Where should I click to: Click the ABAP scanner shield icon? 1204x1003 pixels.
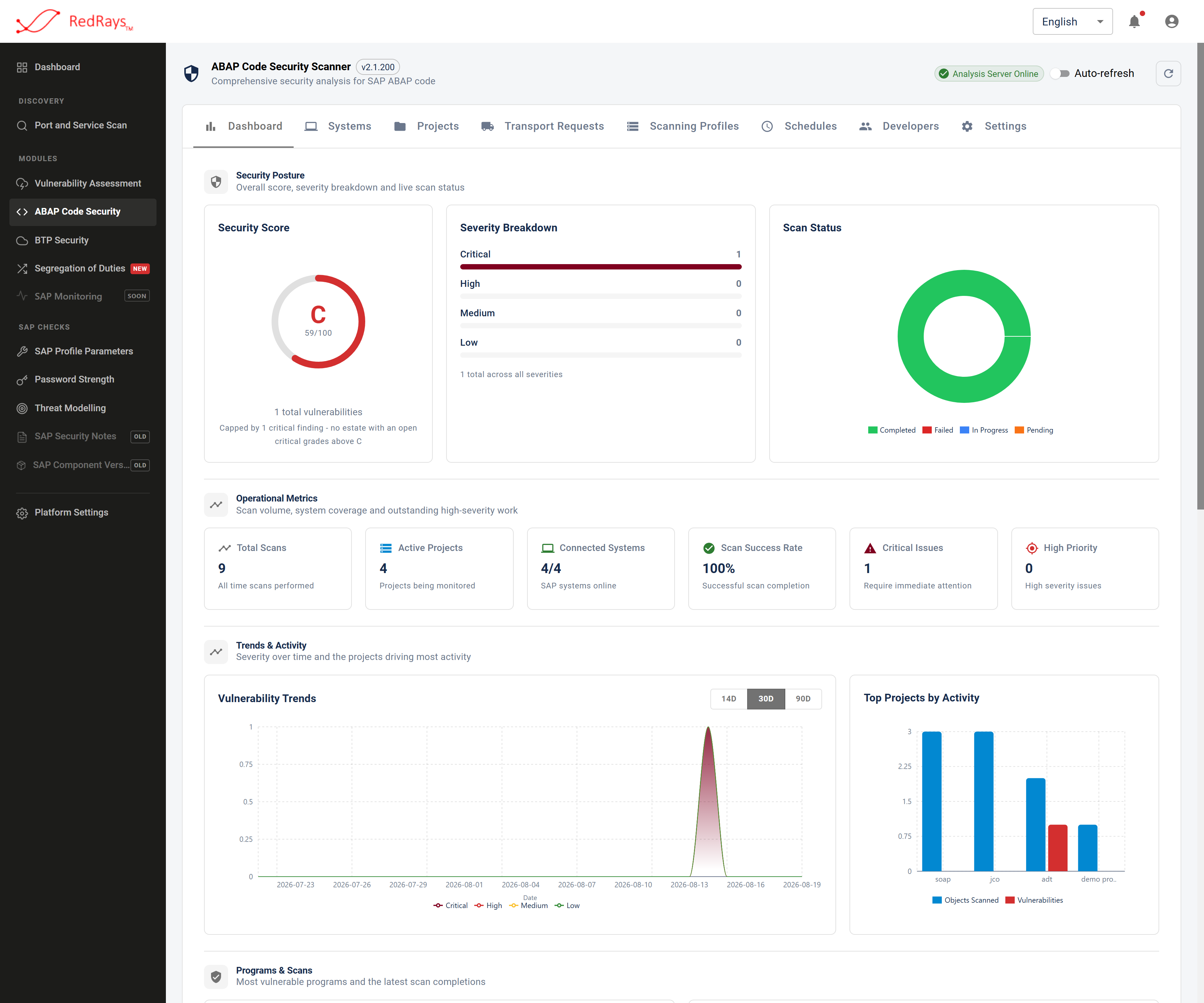(192, 73)
